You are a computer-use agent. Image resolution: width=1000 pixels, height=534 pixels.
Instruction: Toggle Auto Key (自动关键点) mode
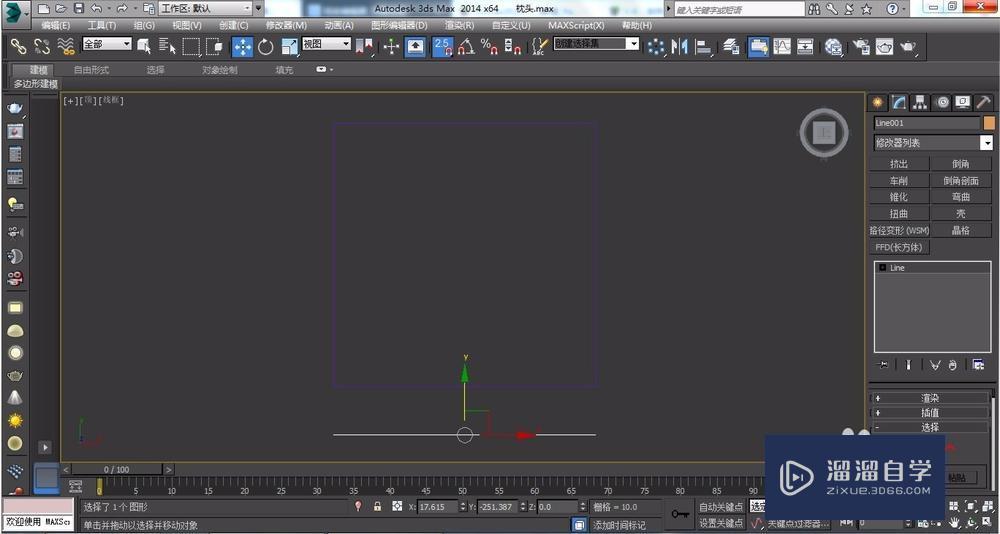[720, 507]
